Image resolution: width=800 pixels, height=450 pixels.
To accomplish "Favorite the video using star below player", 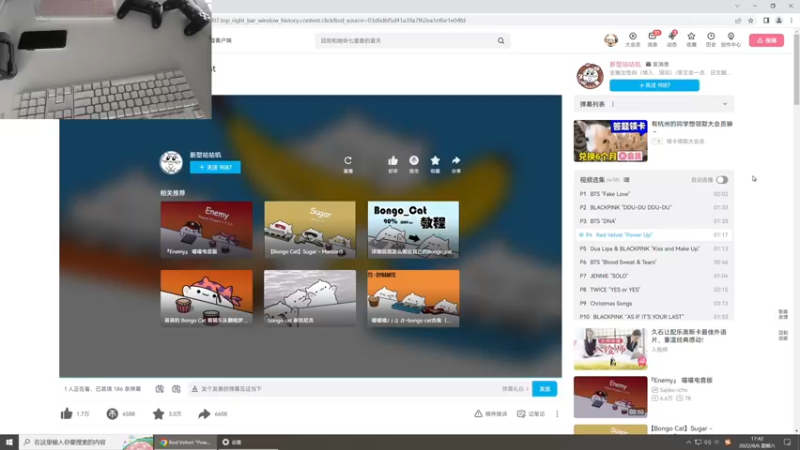I will pos(159,414).
